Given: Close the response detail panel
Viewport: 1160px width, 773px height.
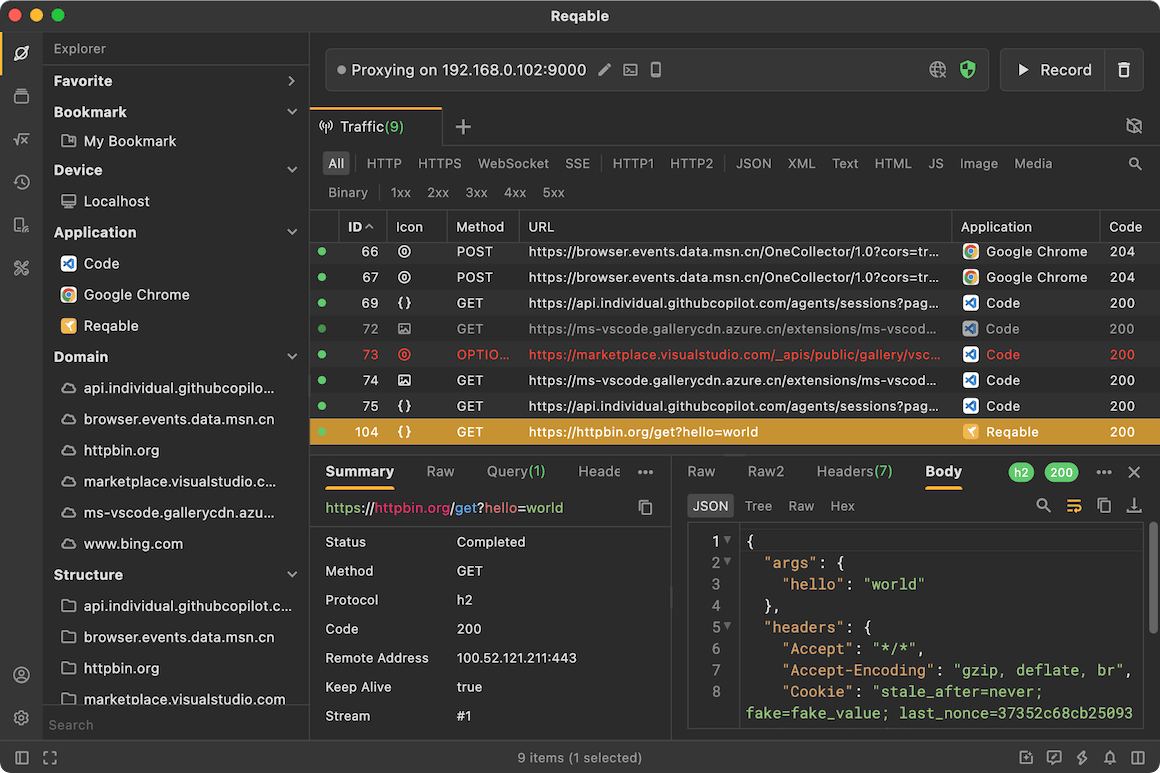Looking at the screenshot, I should 1134,472.
